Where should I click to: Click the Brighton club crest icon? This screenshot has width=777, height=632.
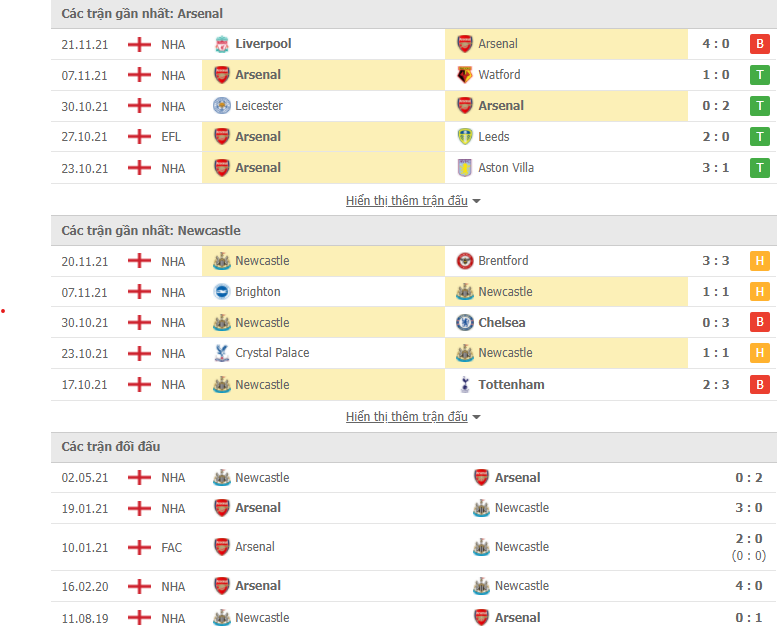[222, 291]
